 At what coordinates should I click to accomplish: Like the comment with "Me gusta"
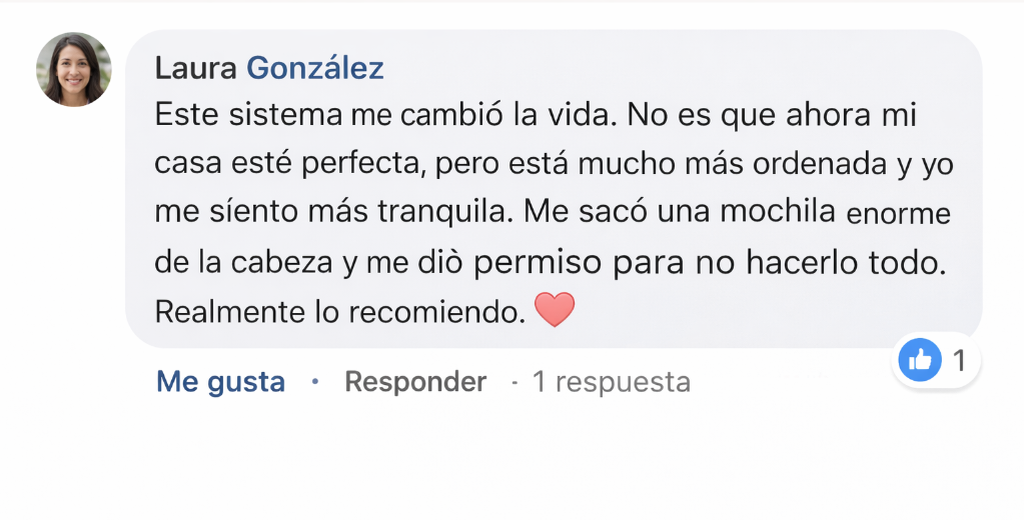pyautogui.click(x=220, y=382)
